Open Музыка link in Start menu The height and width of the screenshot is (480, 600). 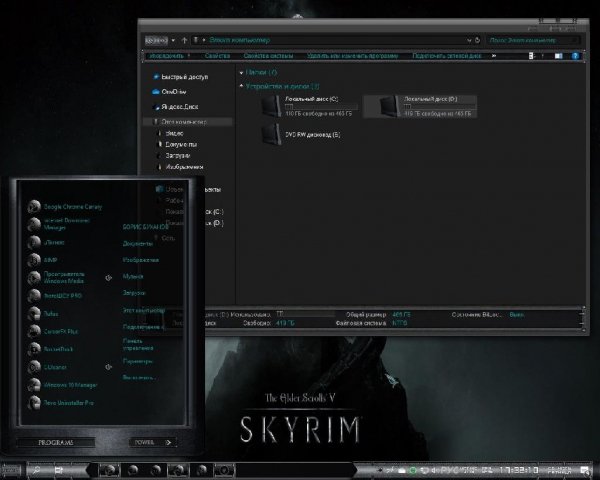(133, 276)
